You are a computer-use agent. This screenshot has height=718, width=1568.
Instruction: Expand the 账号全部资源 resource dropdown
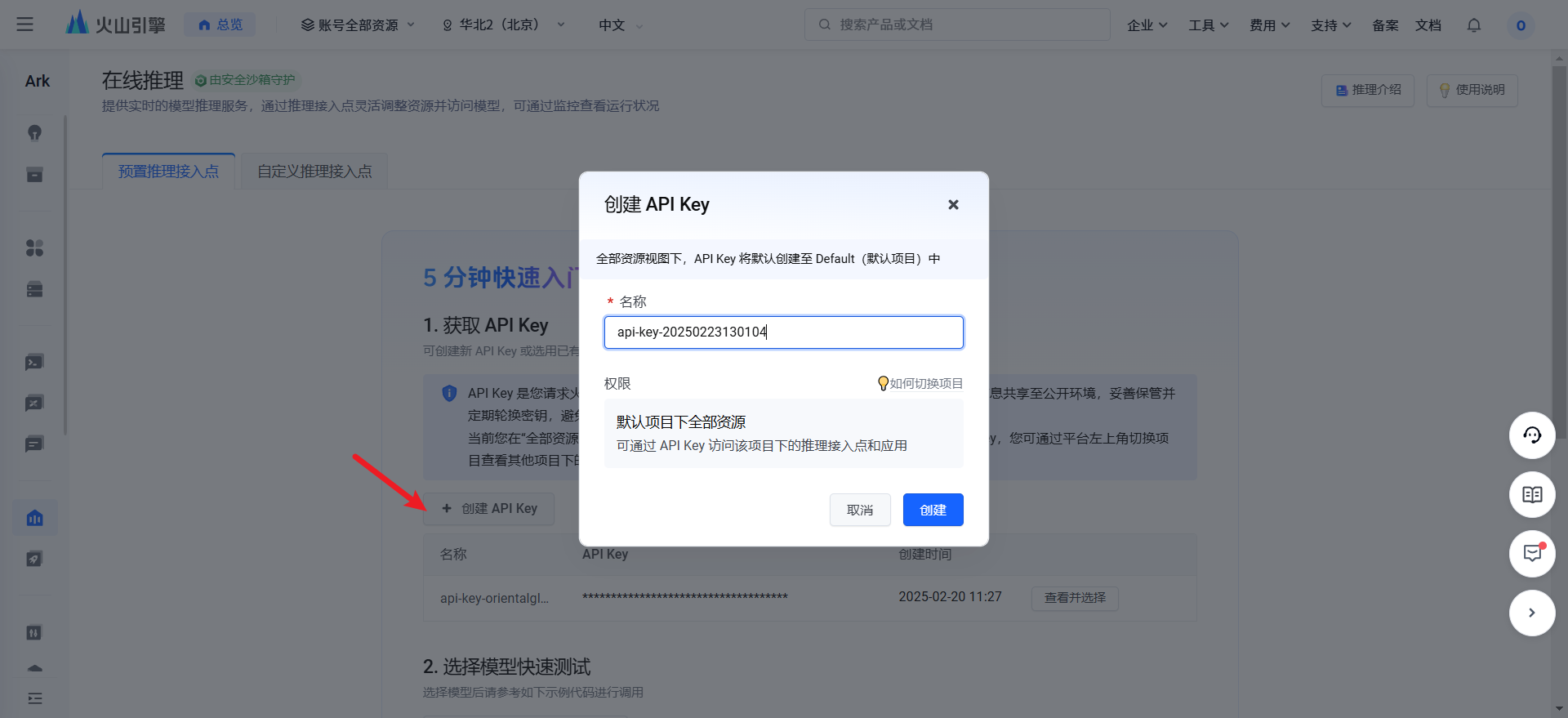click(x=358, y=25)
